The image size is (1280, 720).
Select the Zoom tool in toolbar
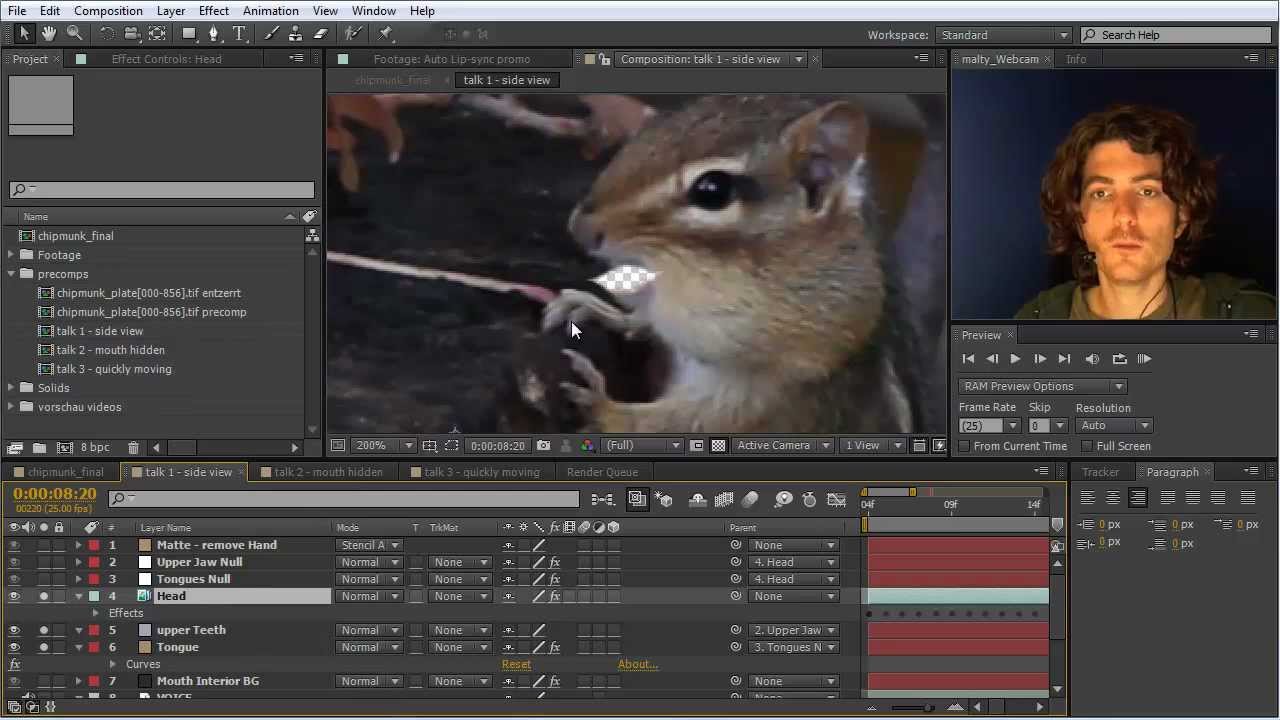[74, 34]
